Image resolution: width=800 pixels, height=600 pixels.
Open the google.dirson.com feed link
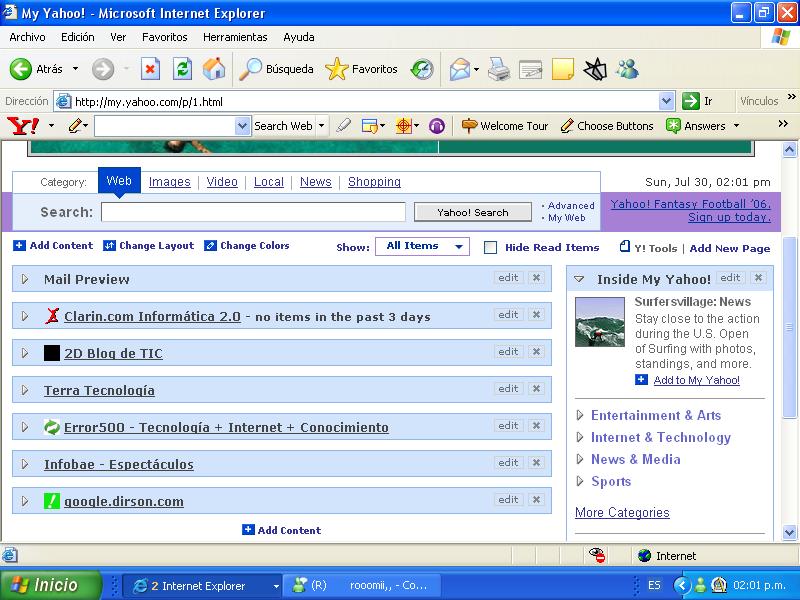click(x=123, y=502)
